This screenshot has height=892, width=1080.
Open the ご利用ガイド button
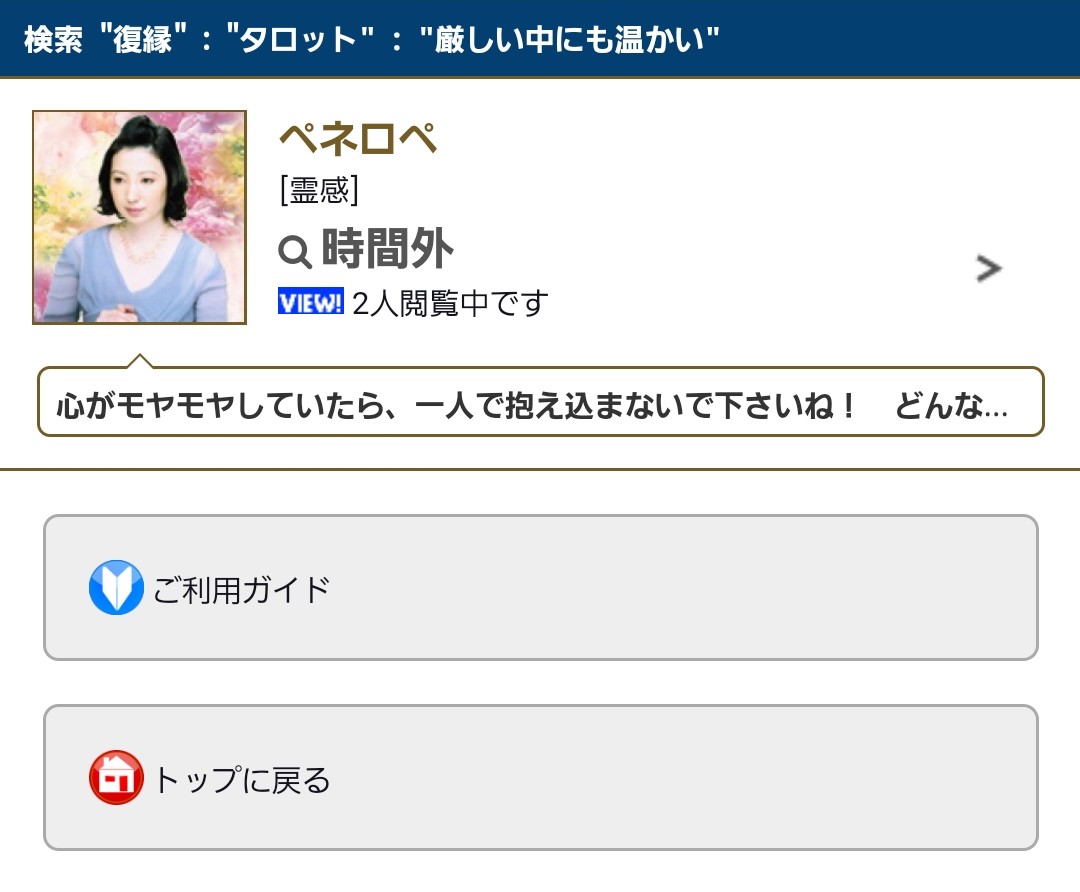pos(541,588)
